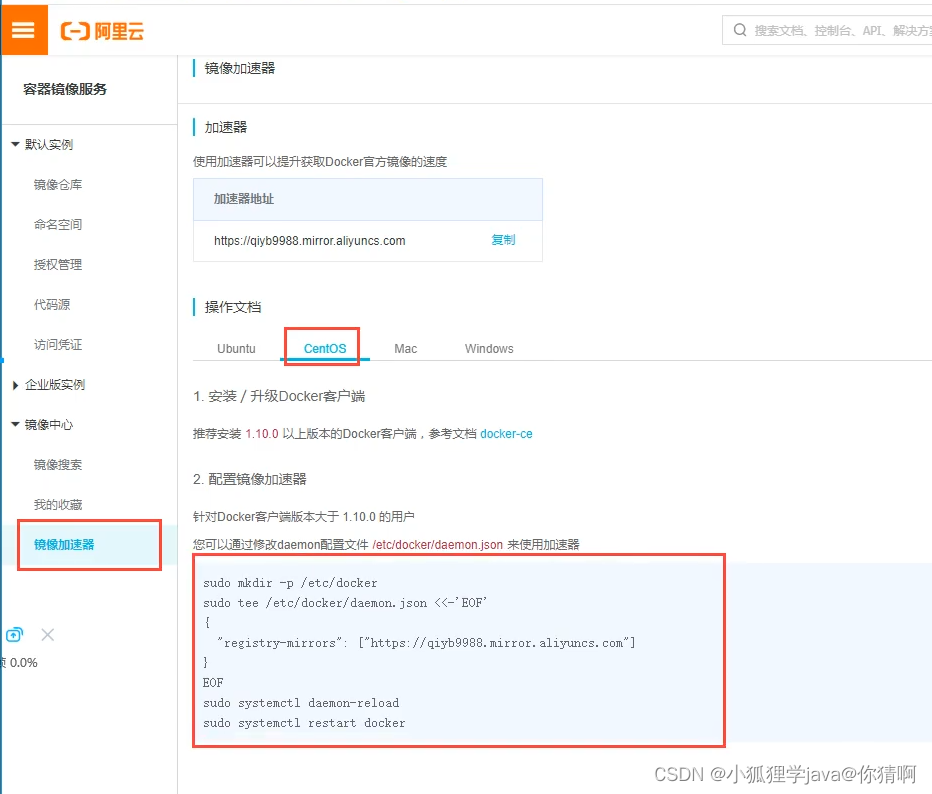Select 镜像加速器 in sidebar

[64, 544]
